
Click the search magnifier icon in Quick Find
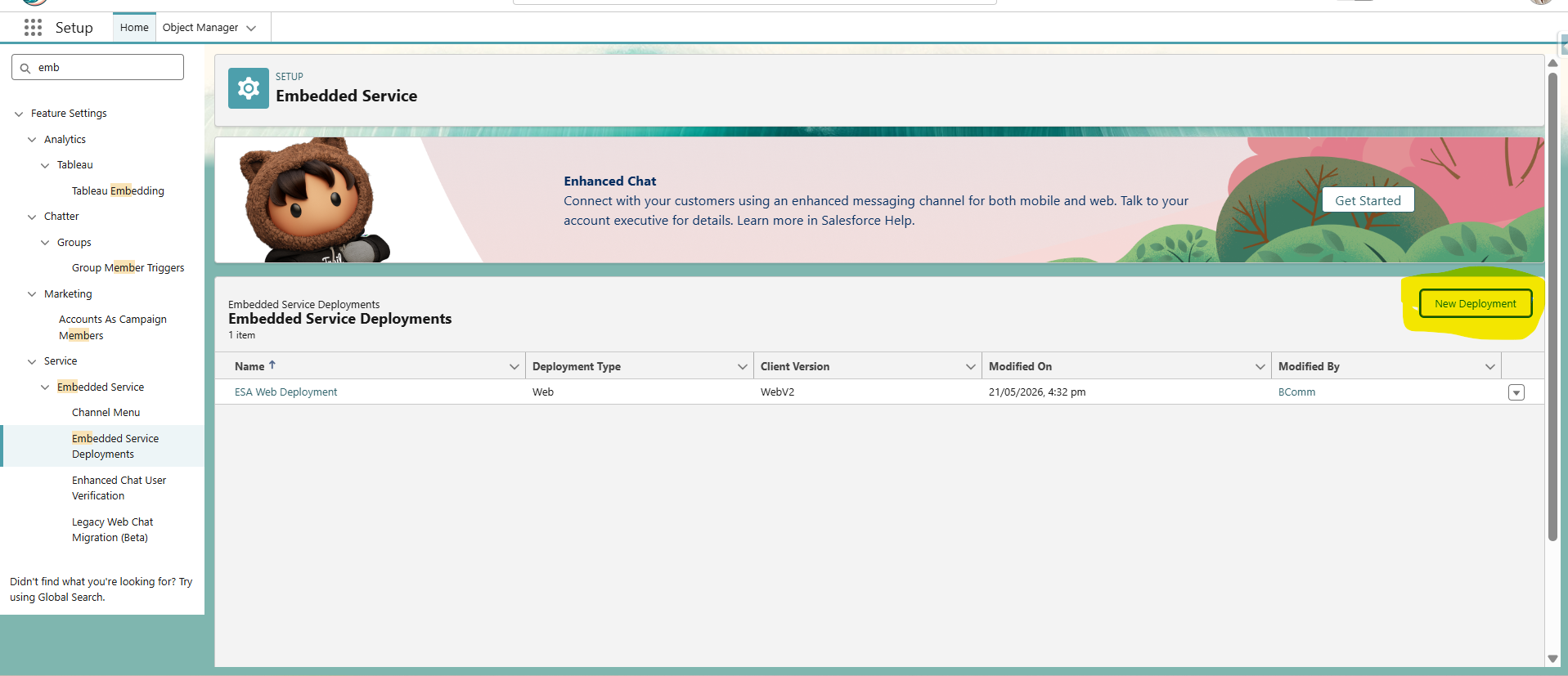pos(25,68)
